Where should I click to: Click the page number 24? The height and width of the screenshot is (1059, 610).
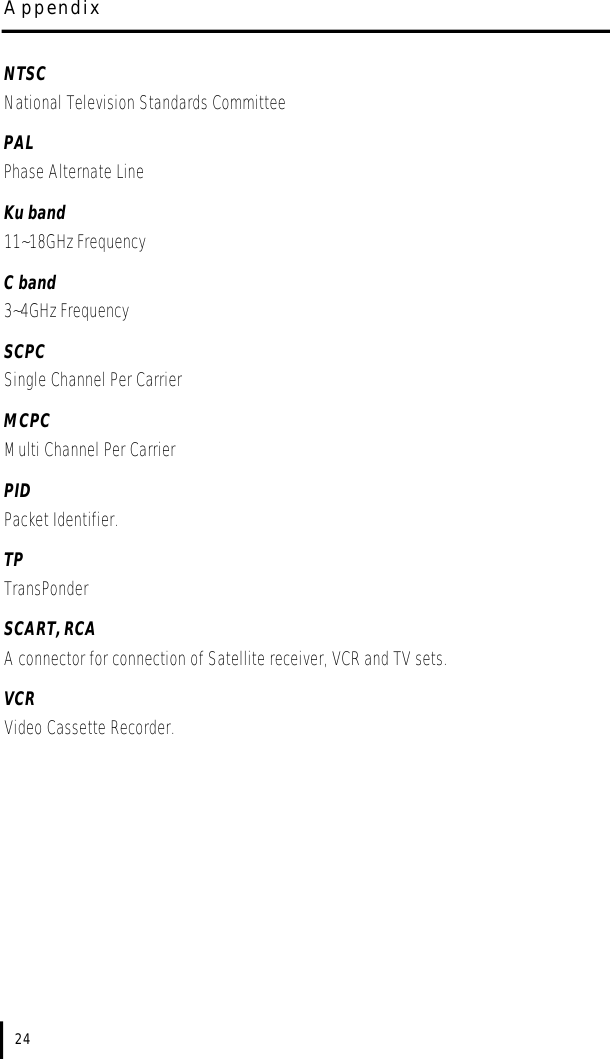(x=22, y=1039)
